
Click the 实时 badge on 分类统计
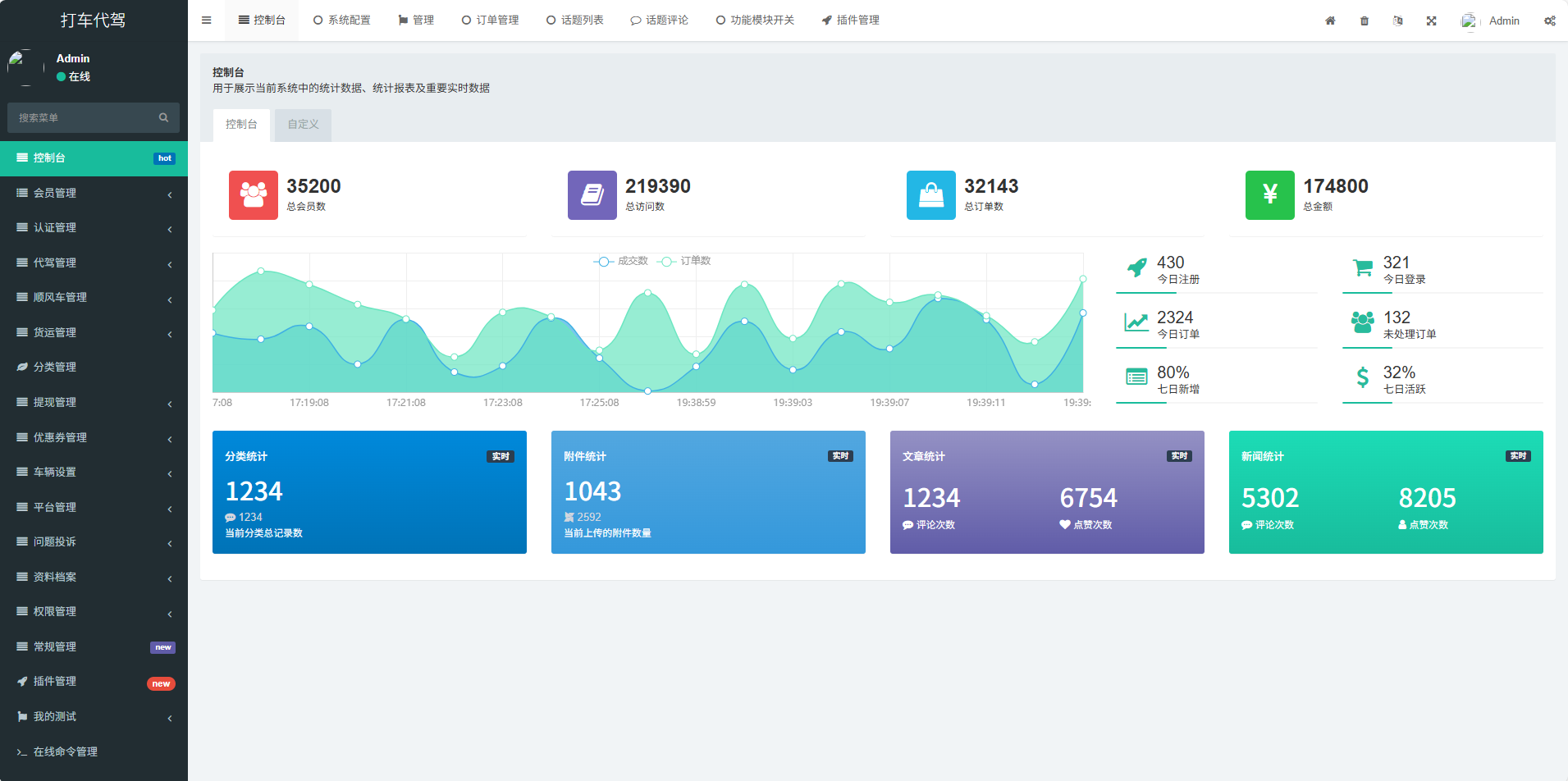coord(501,456)
